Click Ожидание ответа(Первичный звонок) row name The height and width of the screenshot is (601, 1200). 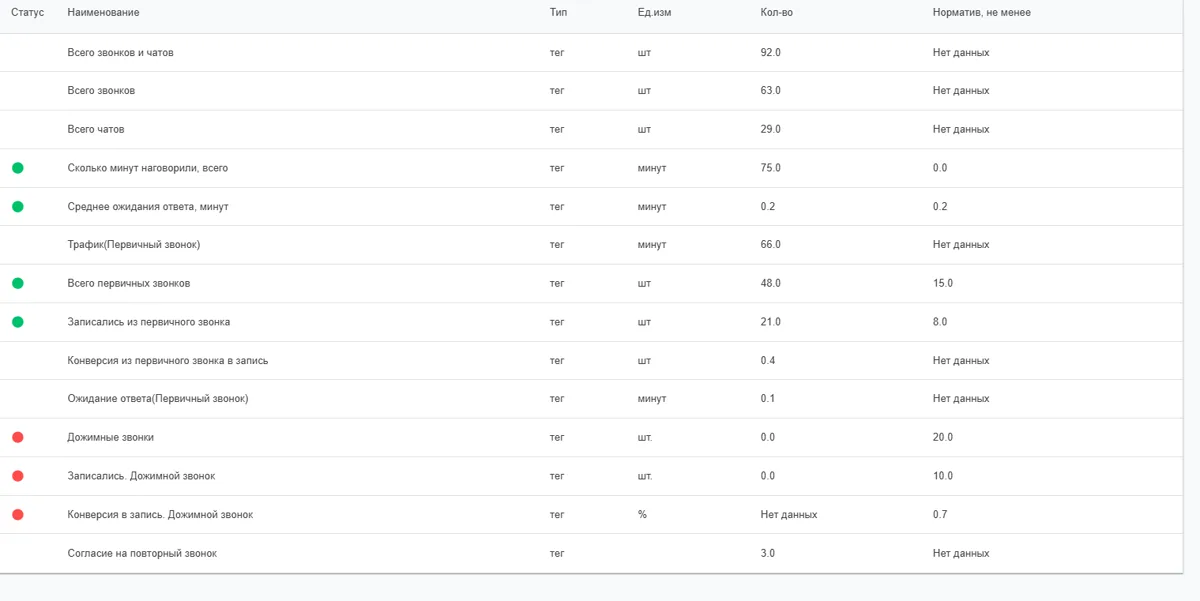click(157, 398)
